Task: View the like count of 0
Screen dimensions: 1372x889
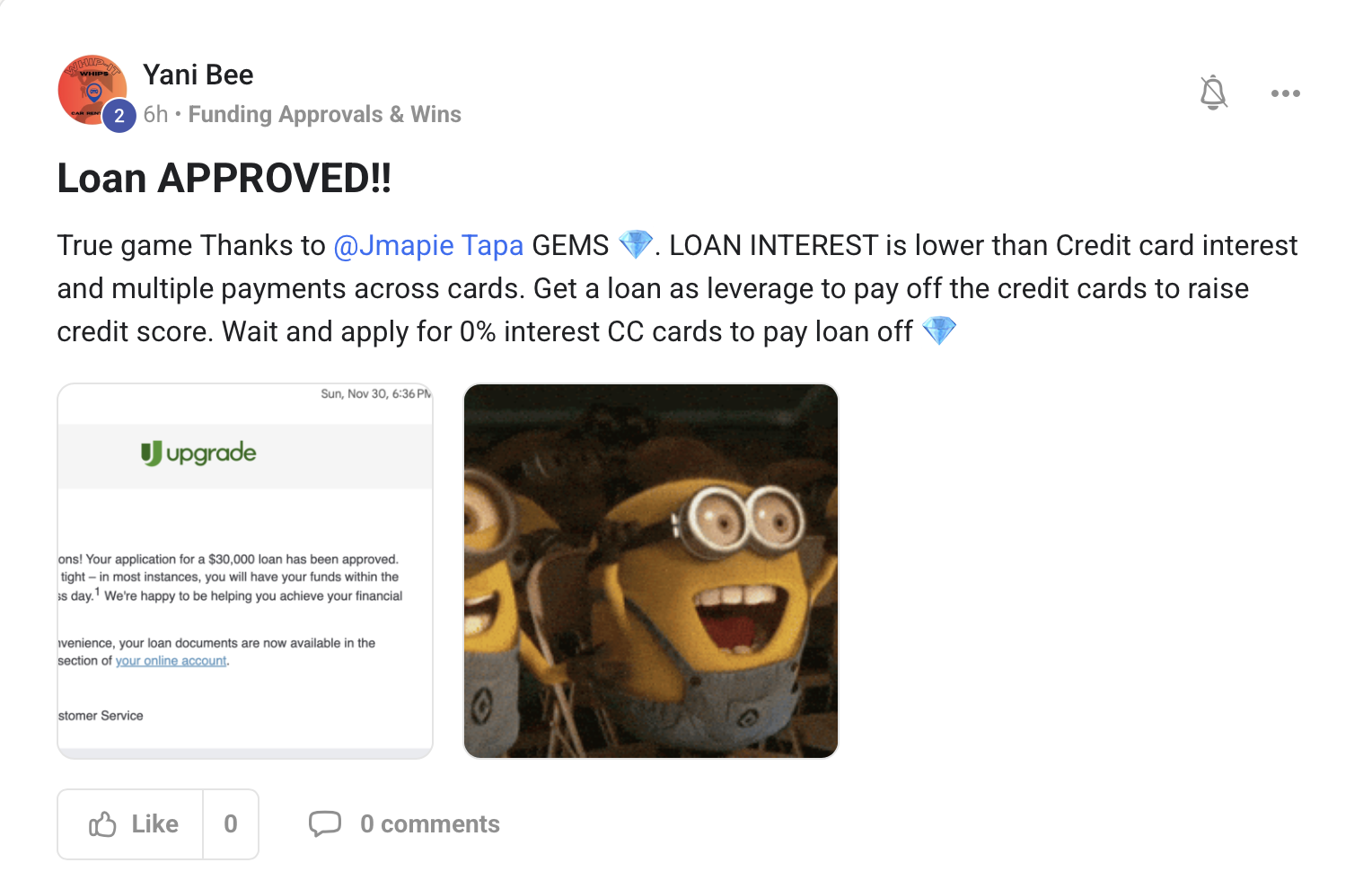Action: [231, 824]
